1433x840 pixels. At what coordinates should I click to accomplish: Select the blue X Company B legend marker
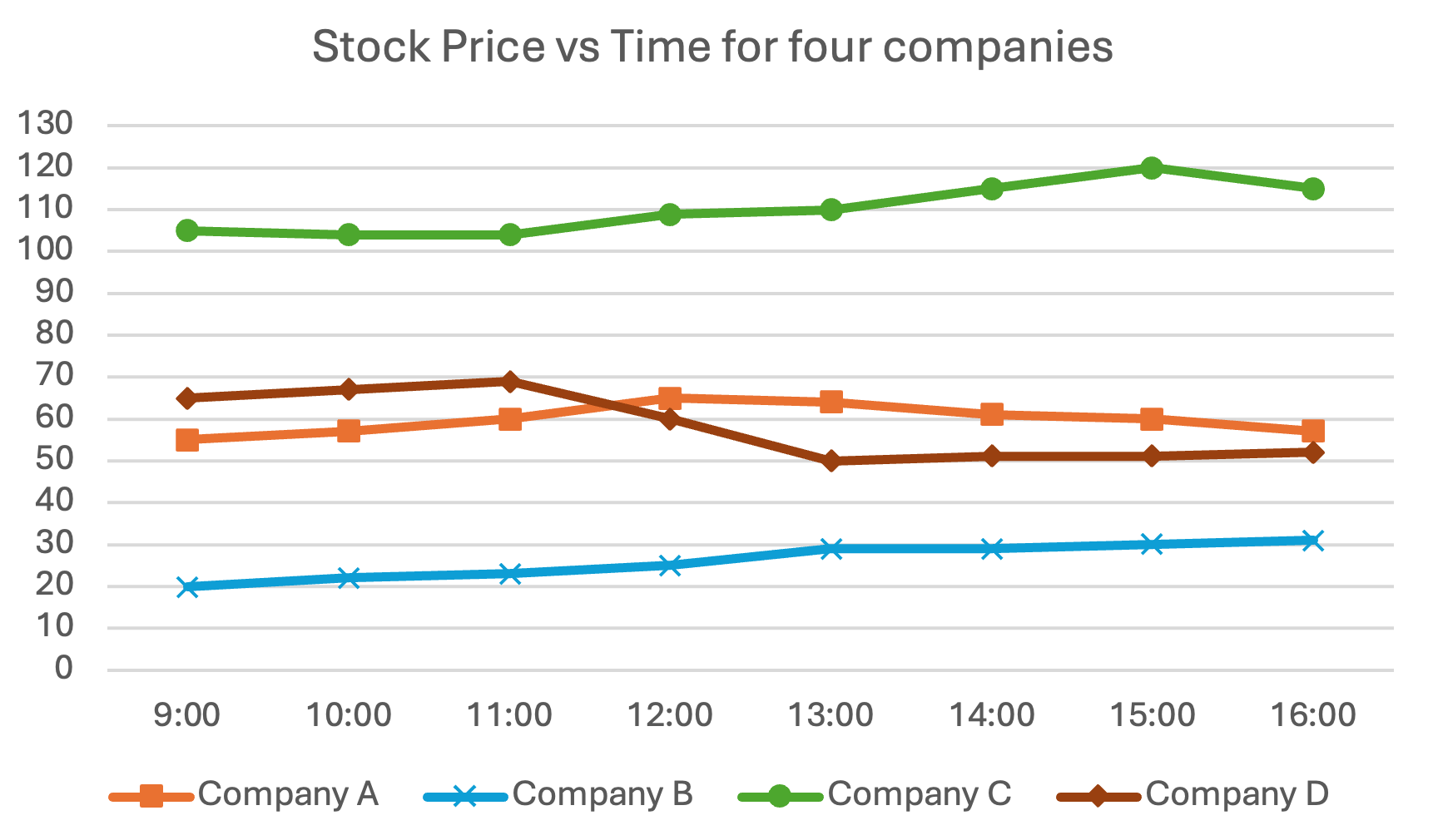coord(465,796)
